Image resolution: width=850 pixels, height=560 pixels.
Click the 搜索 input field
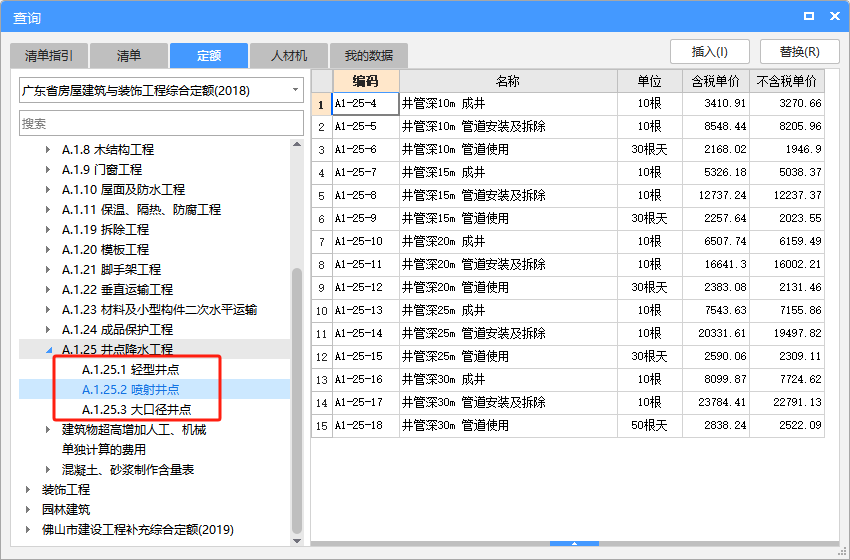tap(161, 124)
